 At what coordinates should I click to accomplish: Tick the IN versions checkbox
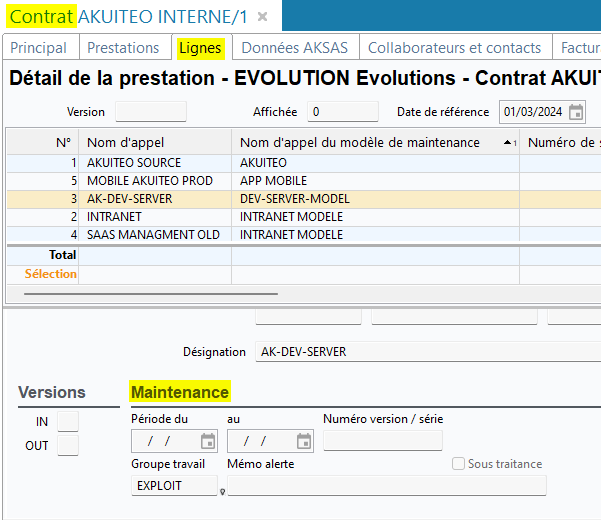click(67, 422)
